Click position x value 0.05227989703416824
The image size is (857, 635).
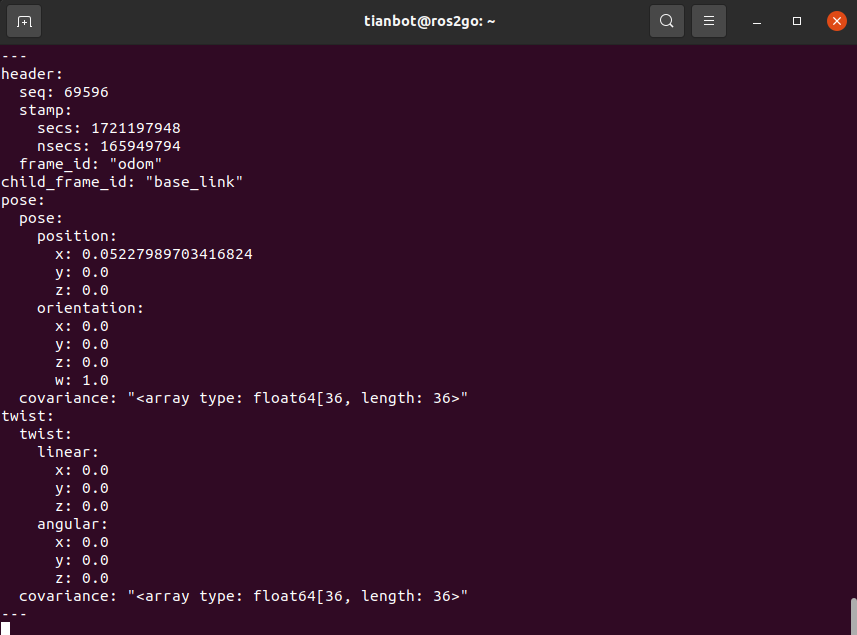[167, 254]
